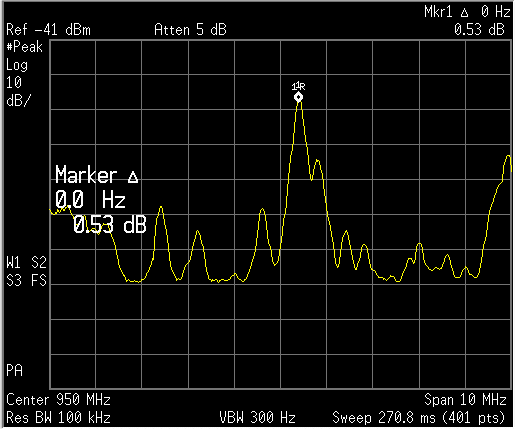
Task: Click the S3 FS status label
Action: (x=26, y=280)
